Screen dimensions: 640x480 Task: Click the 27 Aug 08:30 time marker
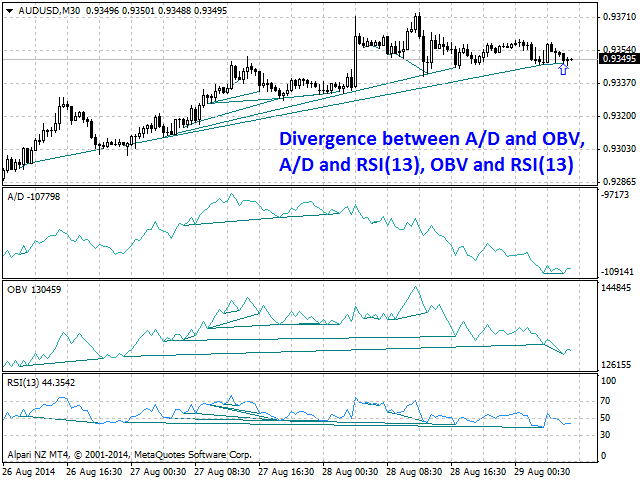[222, 472]
